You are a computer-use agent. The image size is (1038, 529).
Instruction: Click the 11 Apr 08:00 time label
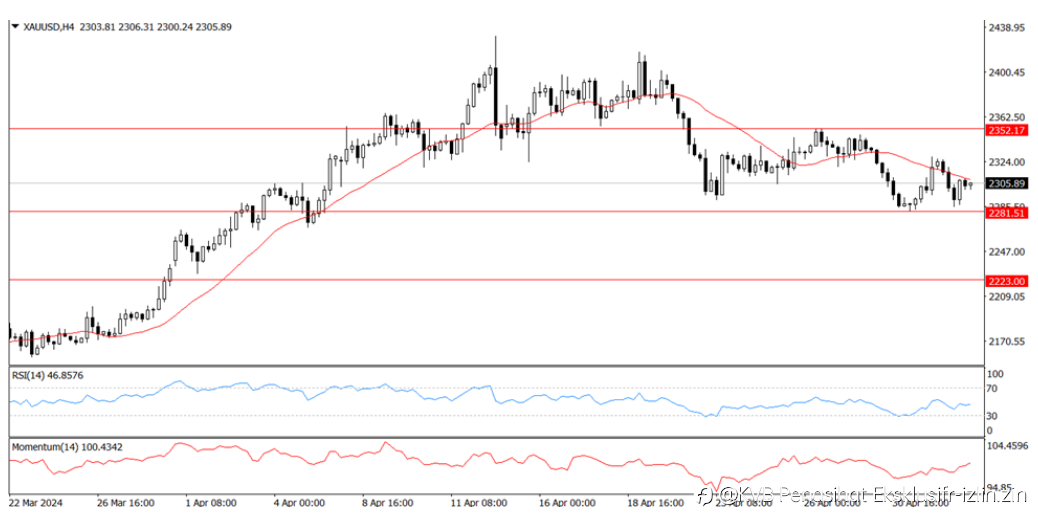pyautogui.click(x=477, y=503)
